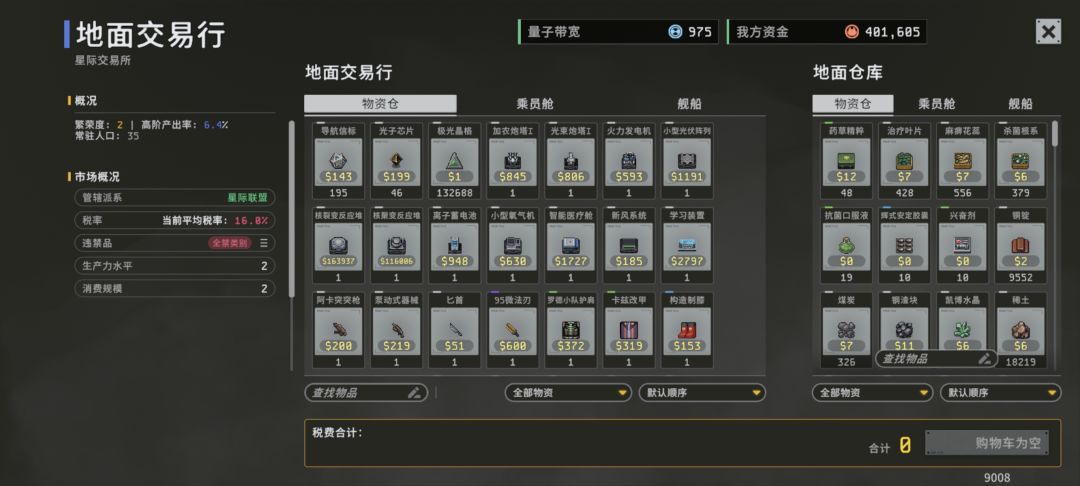Choose the 罗德小队护肩 armor item
Image resolution: width=1080 pixels, height=486 pixels.
point(570,330)
